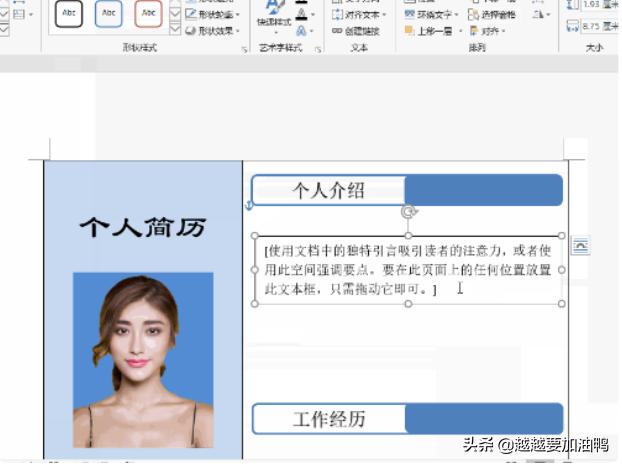Open the Align Text (对齐文本) dropdown
The width and height of the screenshot is (622, 466).
(360, 15)
